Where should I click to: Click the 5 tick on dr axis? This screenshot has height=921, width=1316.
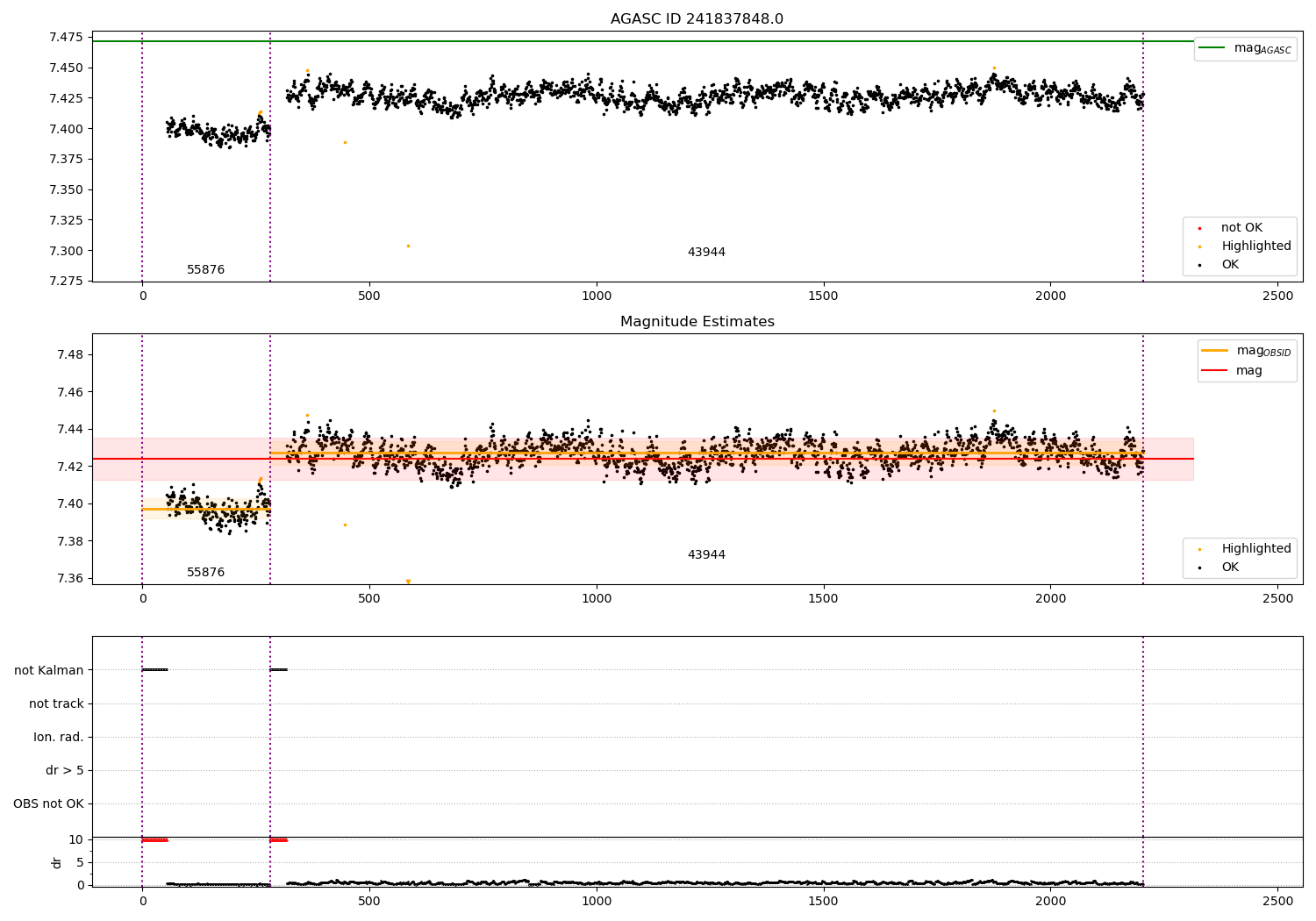pos(80,863)
